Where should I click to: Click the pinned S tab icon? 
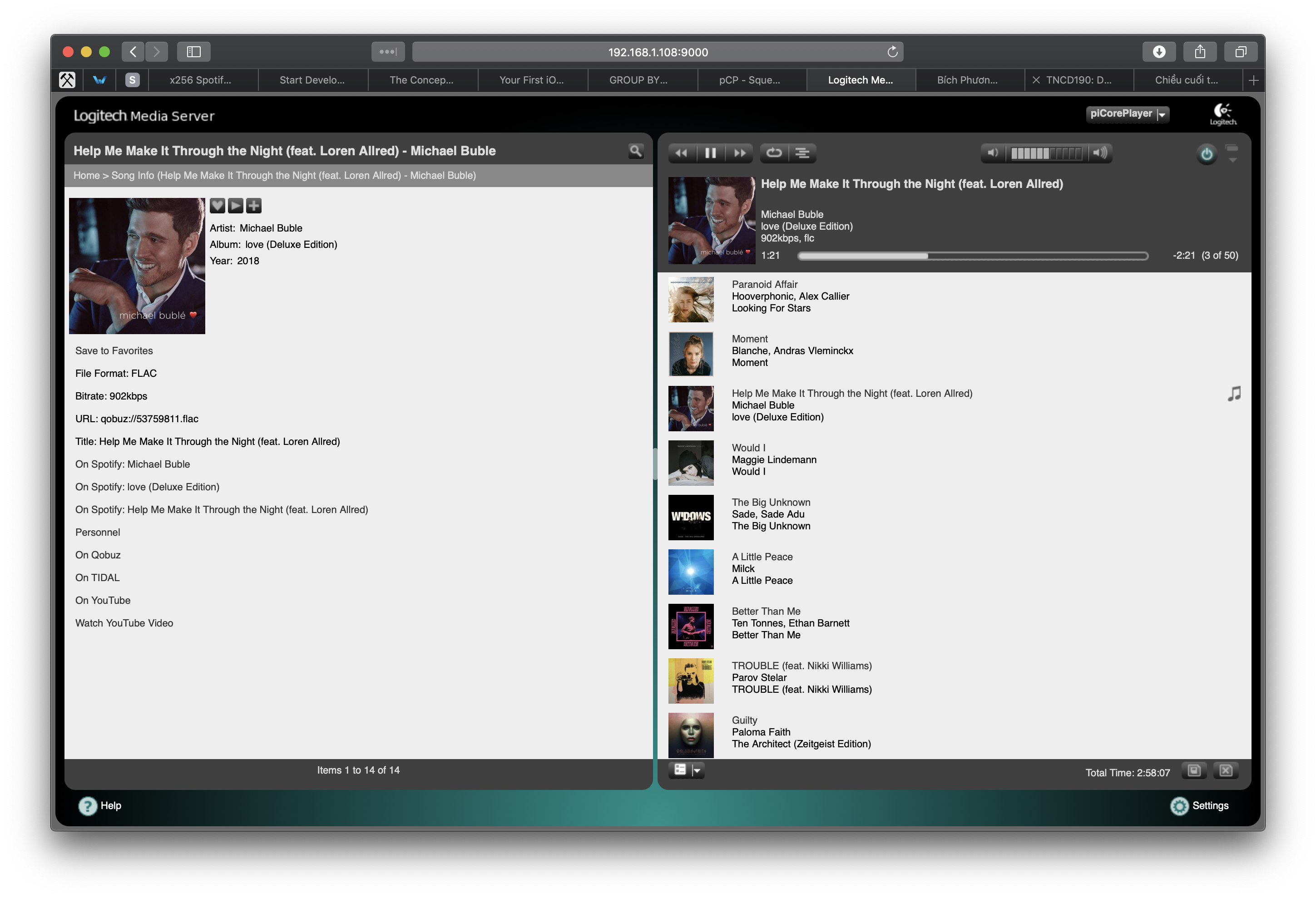point(132,80)
